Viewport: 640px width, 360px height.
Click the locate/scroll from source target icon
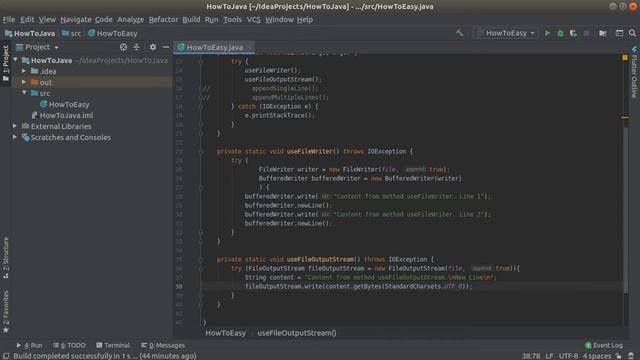tap(123, 47)
